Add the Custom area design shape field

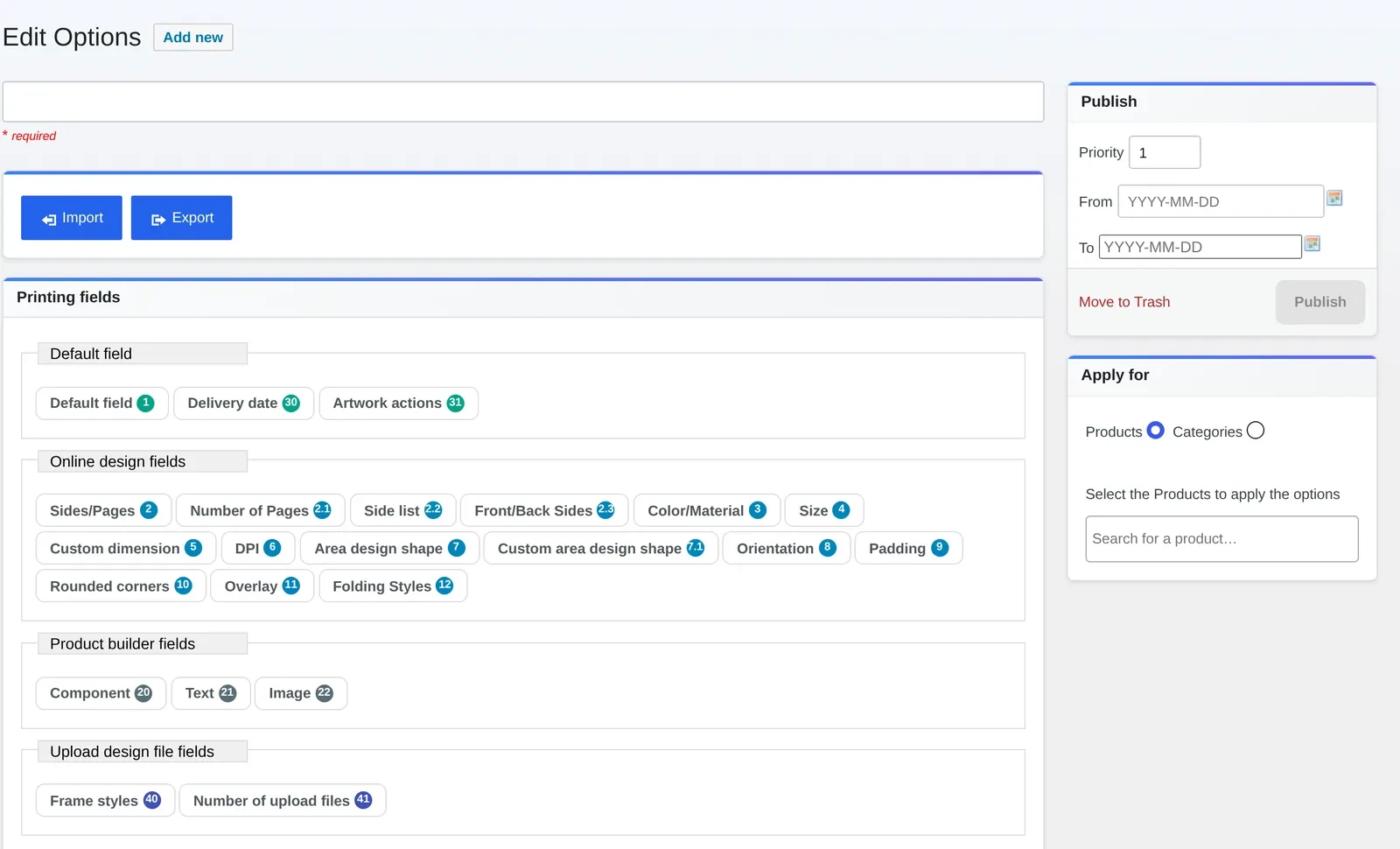pyautogui.click(x=601, y=549)
